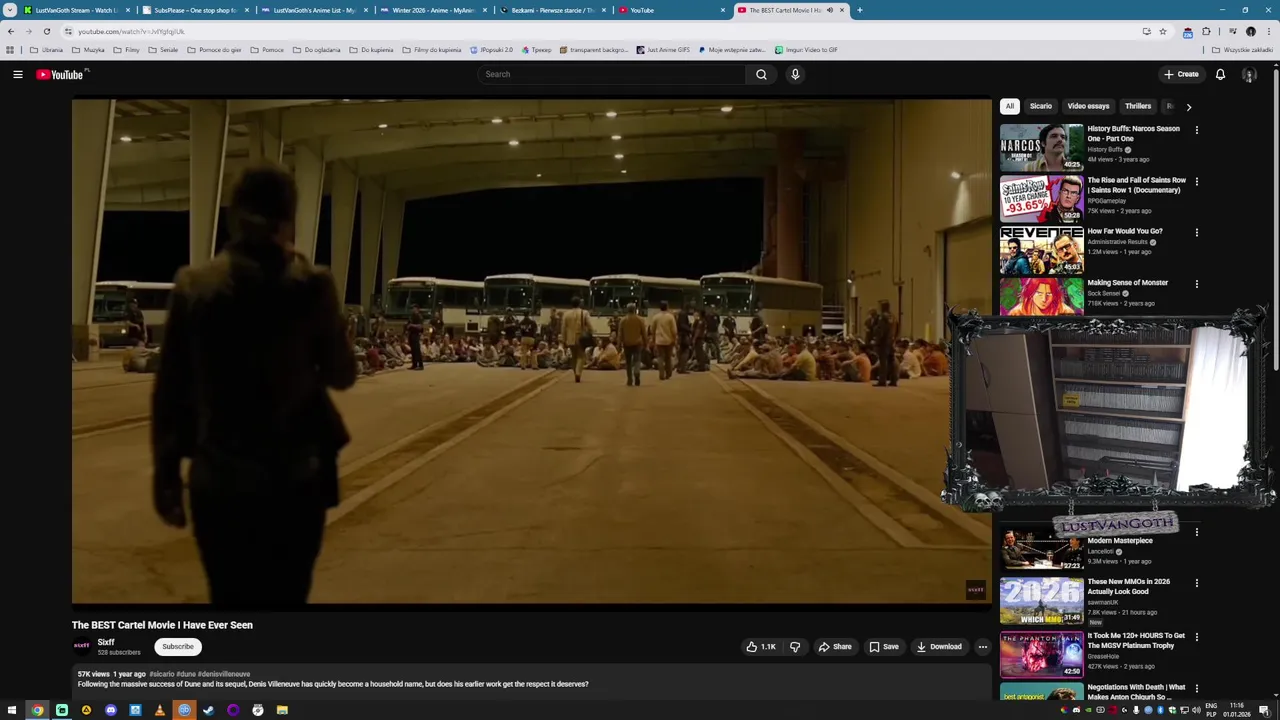The width and height of the screenshot is (1280, 720).
Task: Open the Saints Row documentary thumbnail
Action: 1041,199
